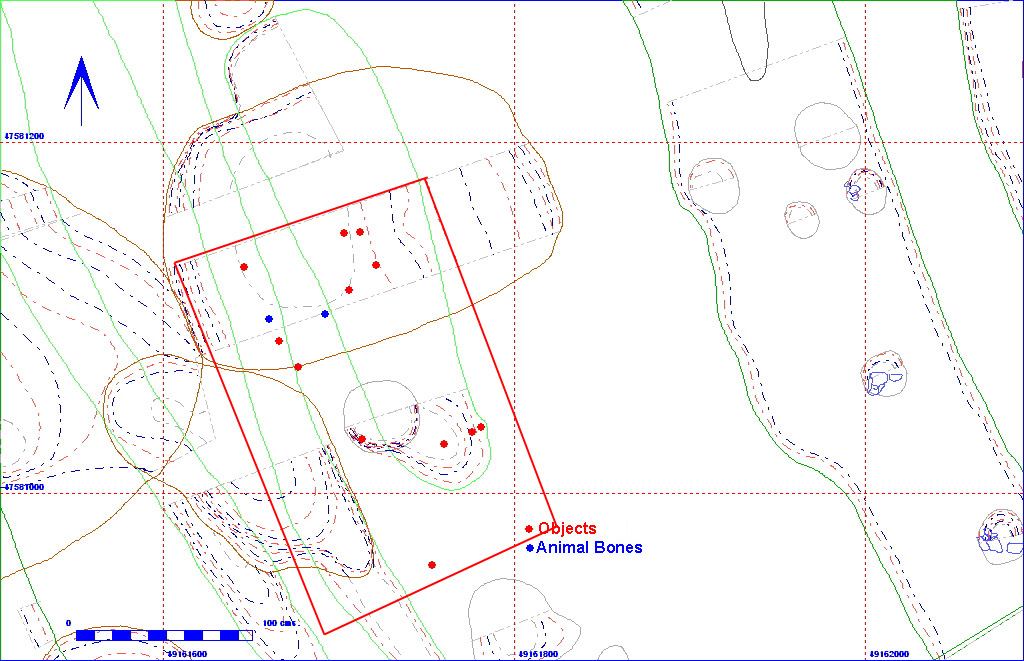Click the 47581000 coordinate label
Image resolution: width=1024 pixels, height=661 pixels.
[x=26, y=487]
